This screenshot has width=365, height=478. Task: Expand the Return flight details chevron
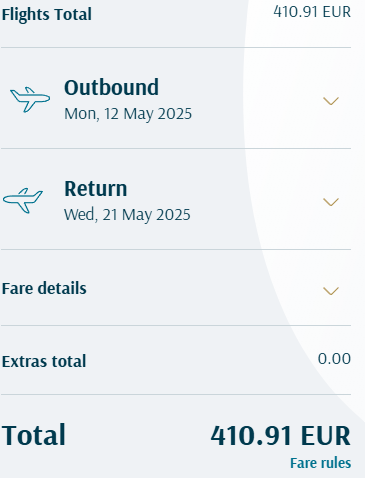click(331, 202)
